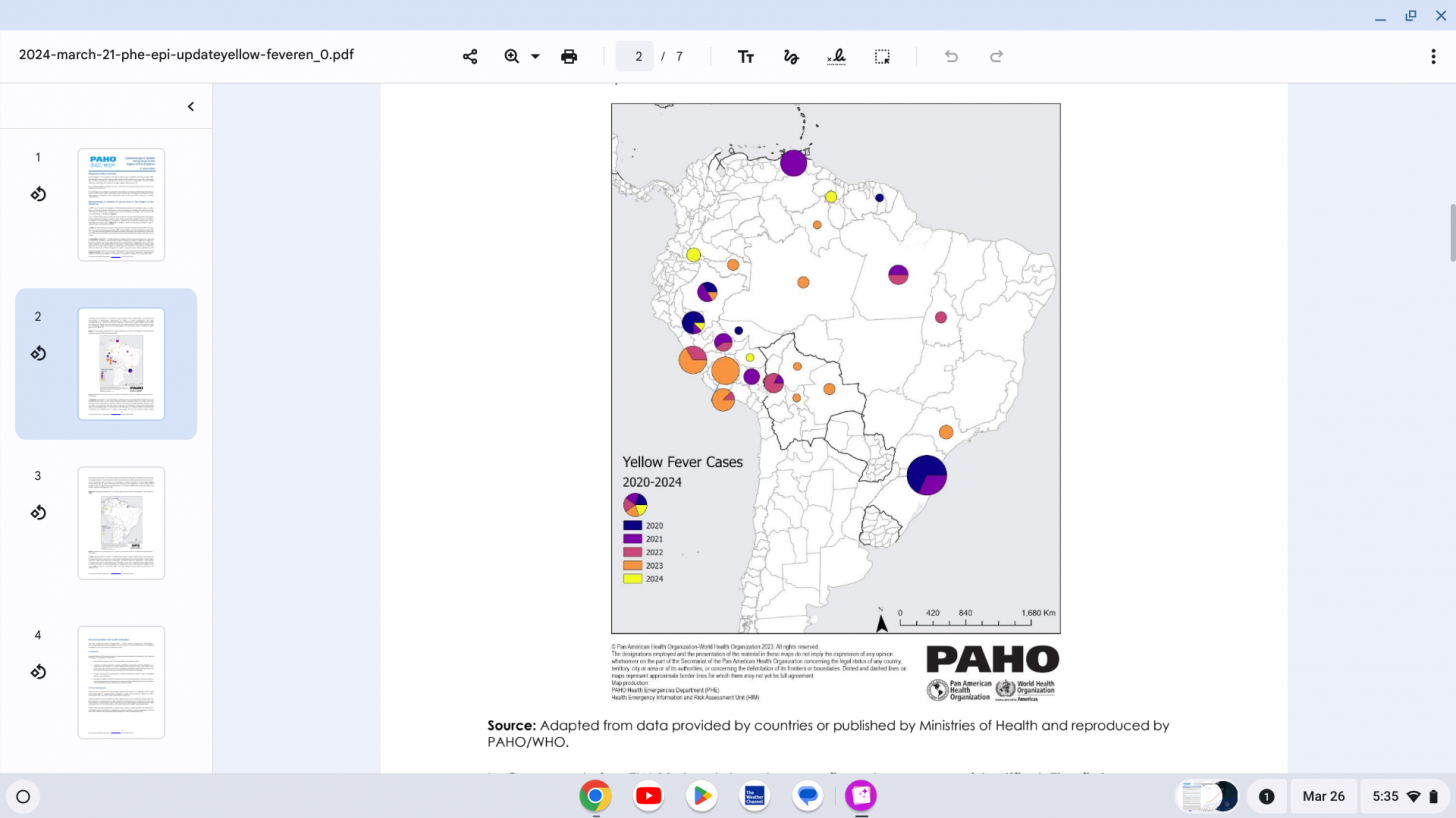Open the zoom level dropdown arrow
Image resolution: width=1456 pixels, height=818 pixels.
(x=535, y=56)
